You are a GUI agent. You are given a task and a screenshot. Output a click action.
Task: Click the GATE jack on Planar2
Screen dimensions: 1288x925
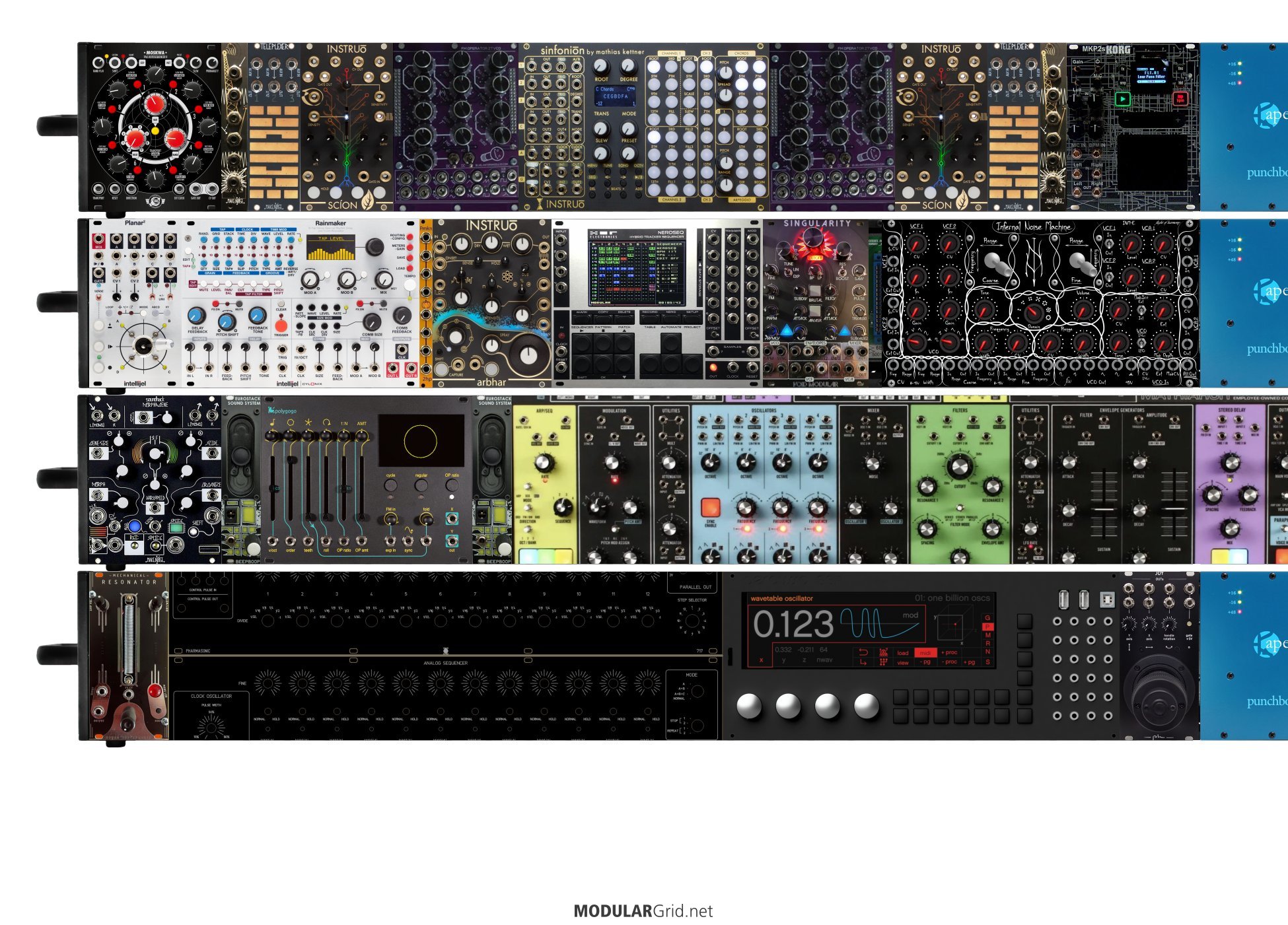[98, 274]
